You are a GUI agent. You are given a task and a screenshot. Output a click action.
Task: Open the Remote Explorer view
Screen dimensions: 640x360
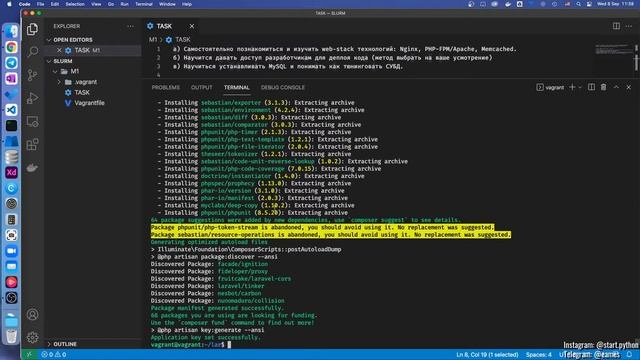click(32, 121)
